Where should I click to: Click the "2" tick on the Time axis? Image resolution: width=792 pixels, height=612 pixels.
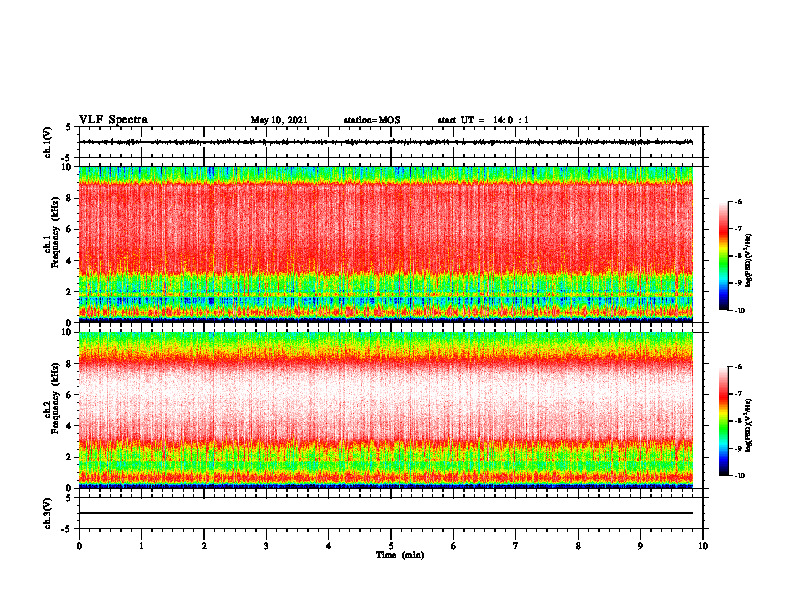[204, 546]
